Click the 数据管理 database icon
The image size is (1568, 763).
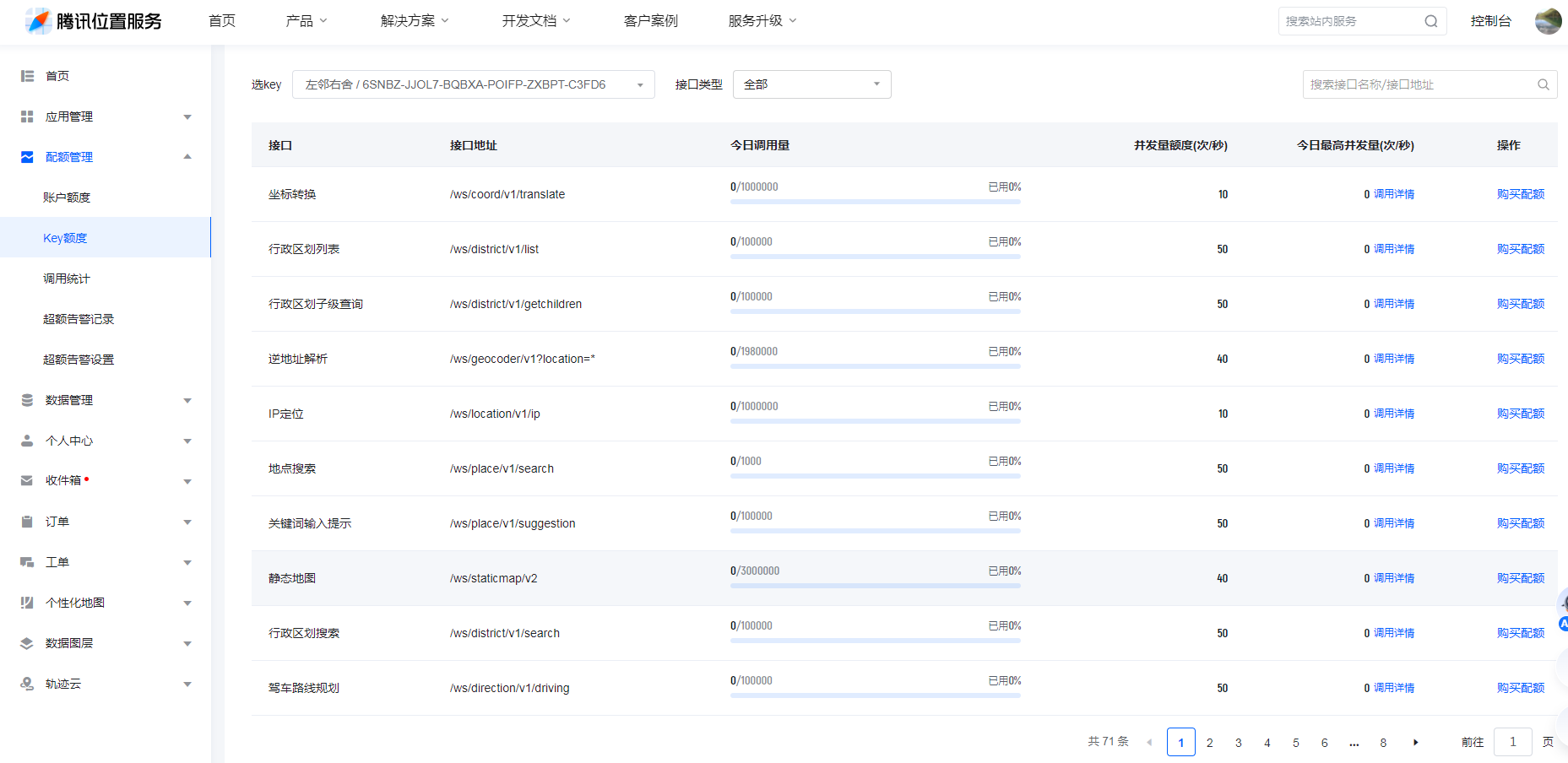[27, 400]
